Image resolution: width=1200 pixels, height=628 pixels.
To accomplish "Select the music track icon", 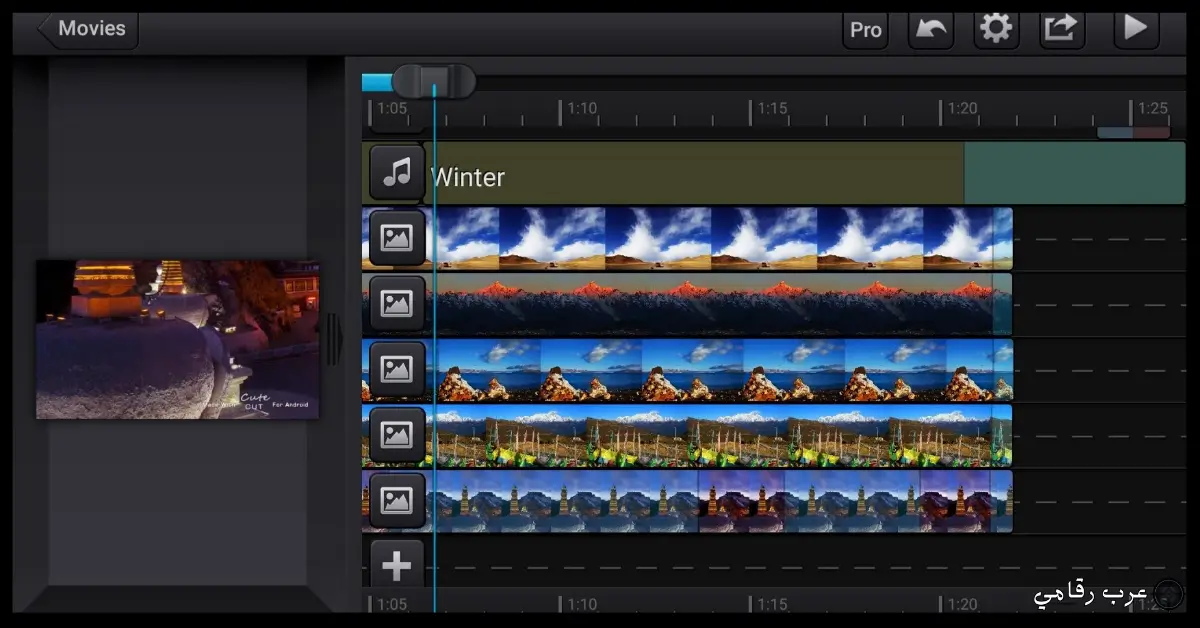I will point(397,173).
